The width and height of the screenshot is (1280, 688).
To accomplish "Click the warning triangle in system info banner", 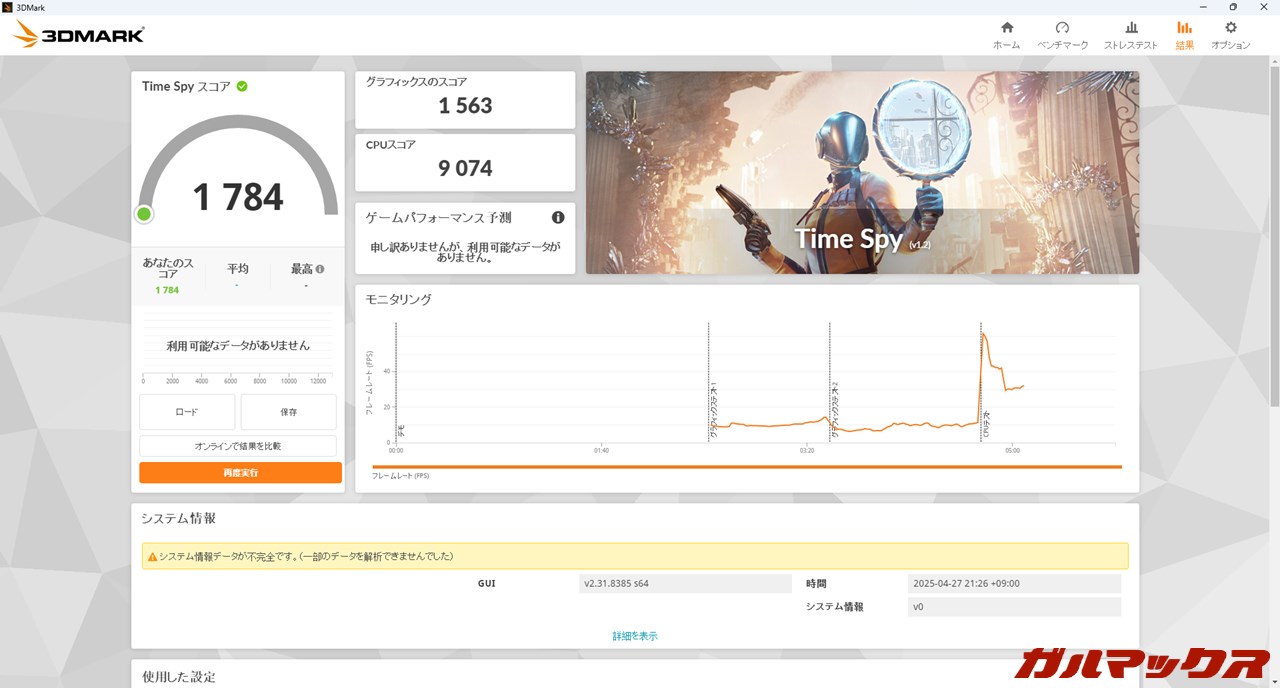I will [x=152, y=556].
